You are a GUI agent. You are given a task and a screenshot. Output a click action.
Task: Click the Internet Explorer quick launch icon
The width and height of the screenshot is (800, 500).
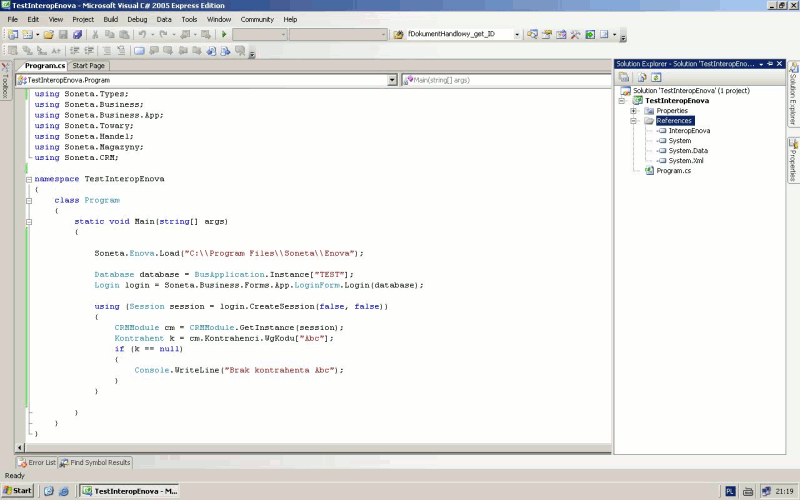click(x=64, y=491)
